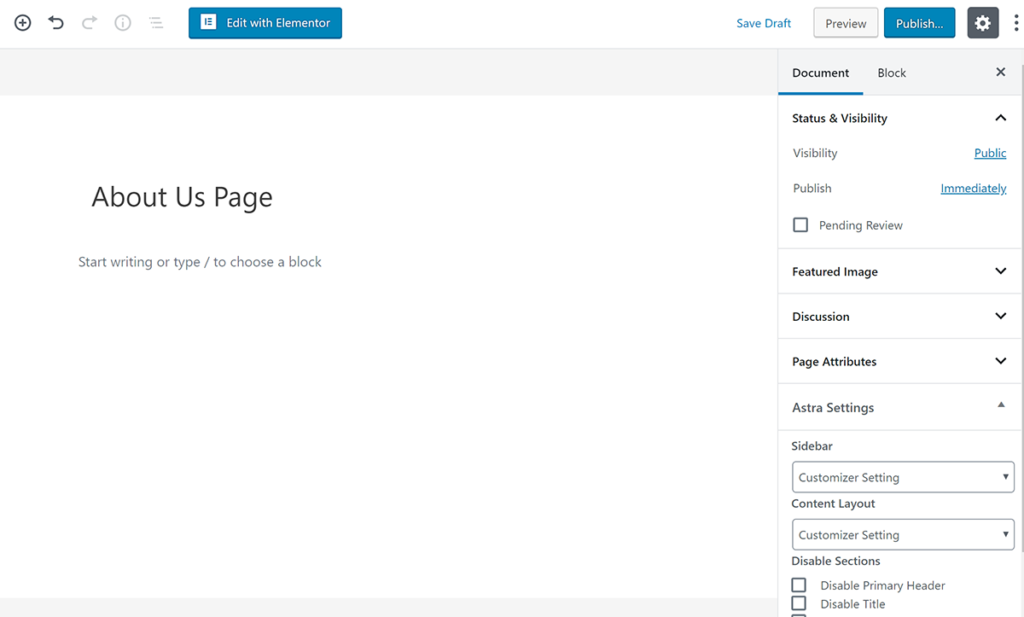Image resolution: width=1024 pixels, height=617 pixels.
Task: Enable Disable Primary Header checkbox
Action: (x=799, y=585)
